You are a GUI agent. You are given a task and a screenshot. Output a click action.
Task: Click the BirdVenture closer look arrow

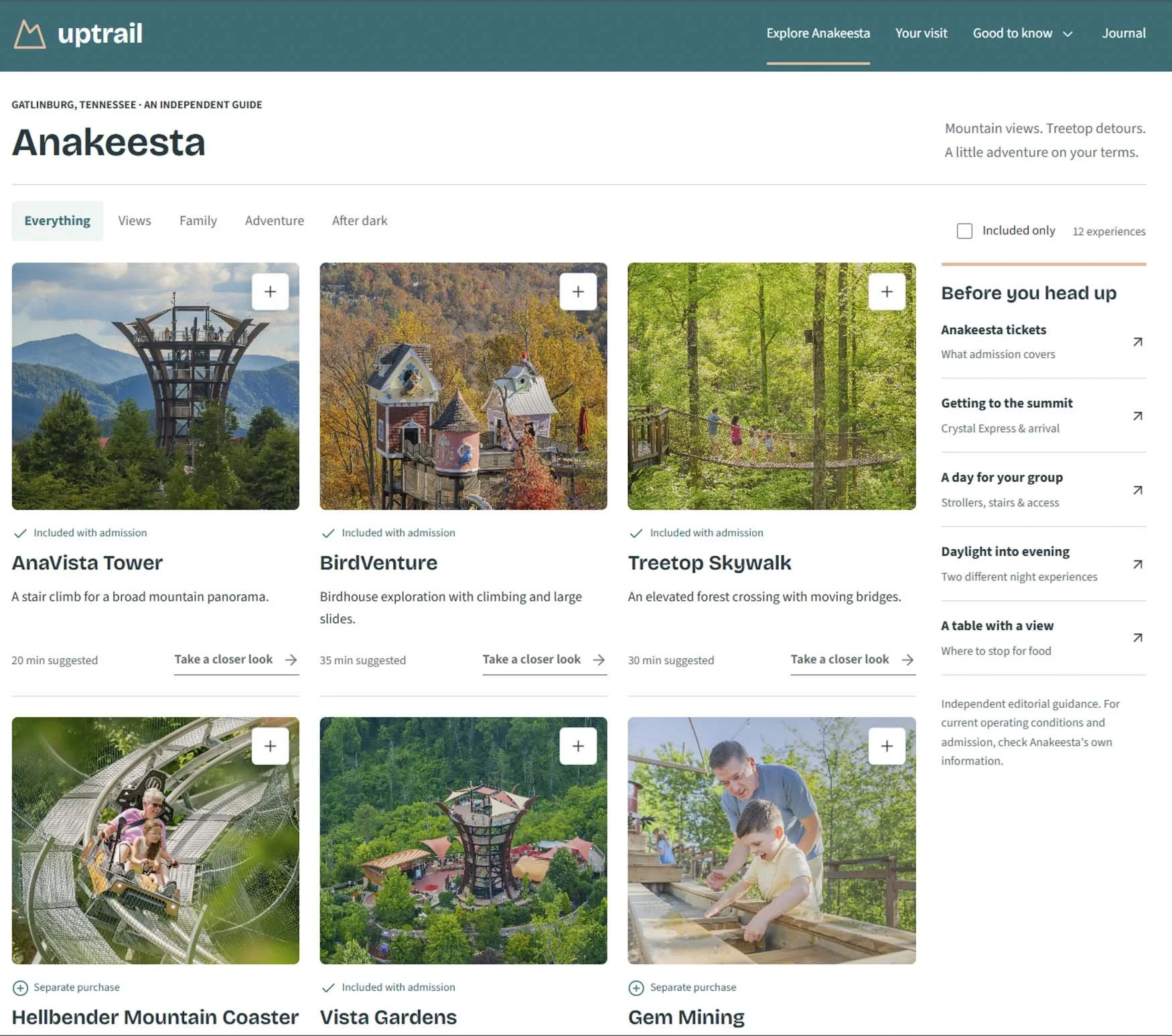(x=599, y=660)
